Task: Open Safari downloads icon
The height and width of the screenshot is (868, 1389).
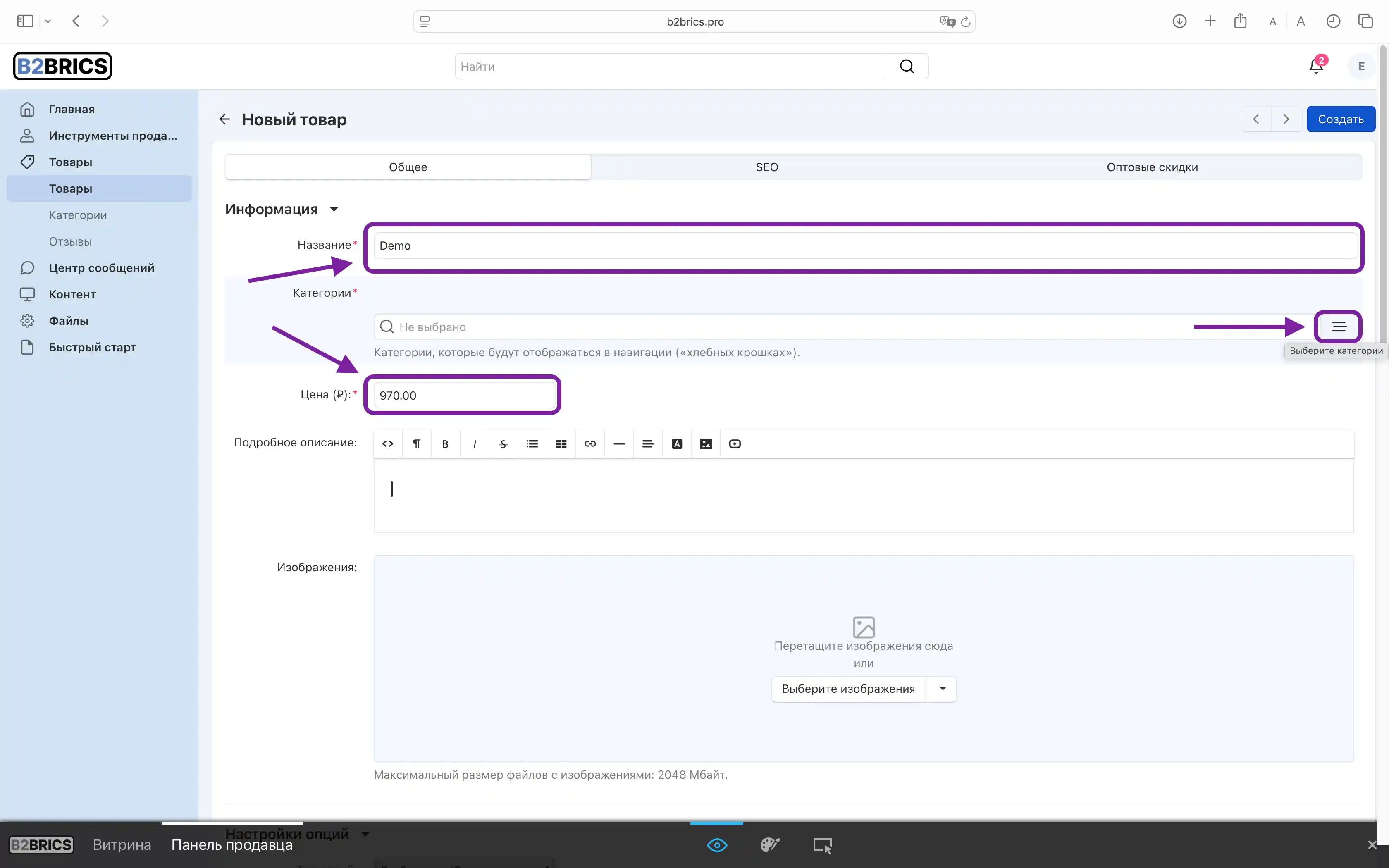Action: click(x=1179, y=21)
